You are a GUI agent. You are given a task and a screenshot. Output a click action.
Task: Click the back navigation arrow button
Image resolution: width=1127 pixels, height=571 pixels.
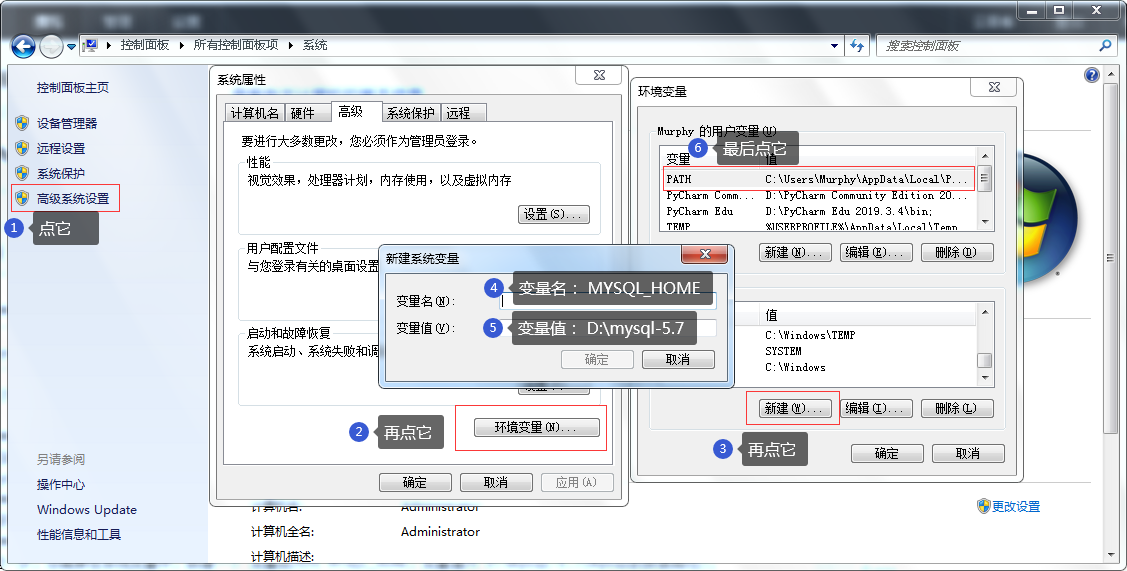click(23, 46)
